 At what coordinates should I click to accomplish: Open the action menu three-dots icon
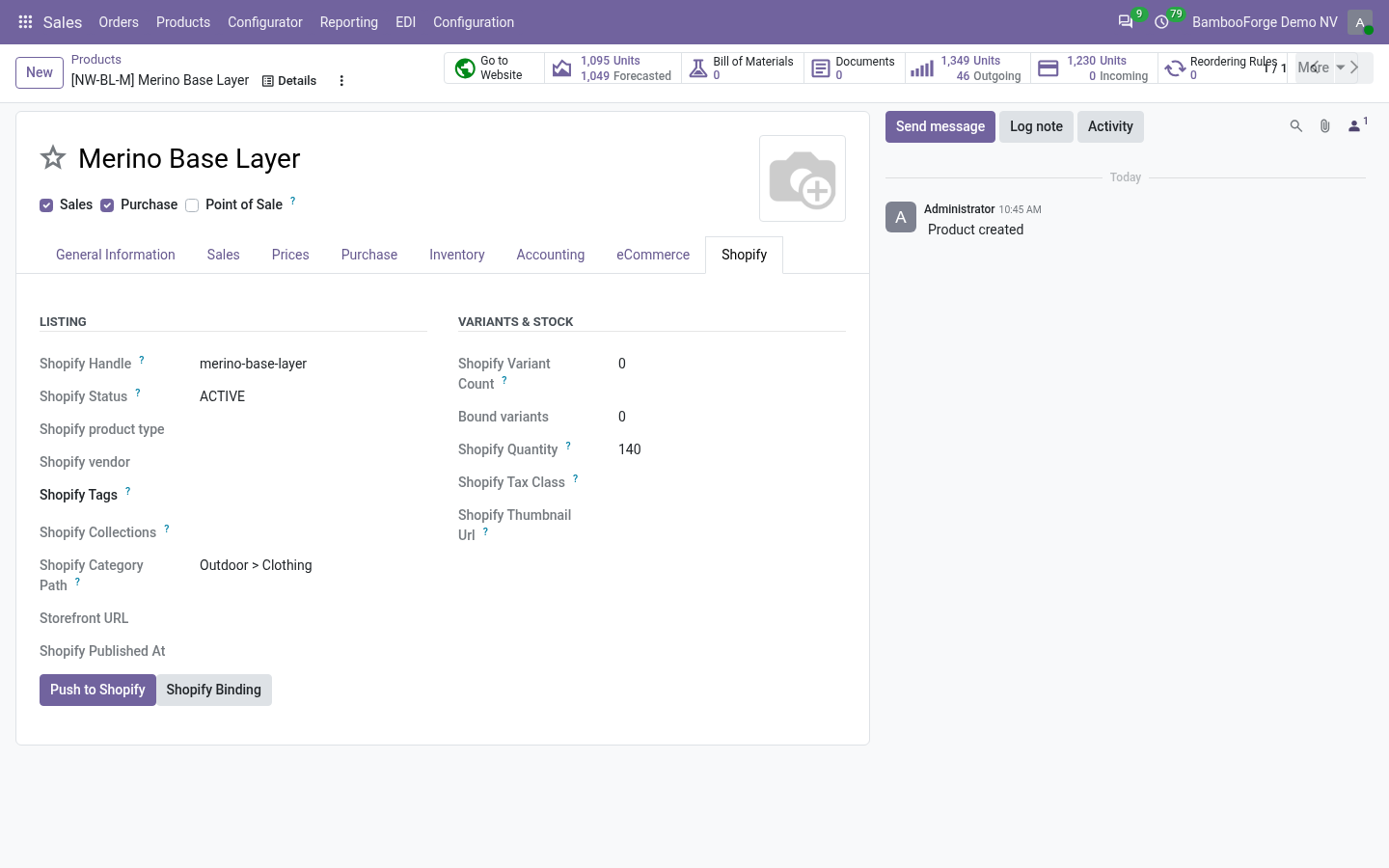coord(341,81)
